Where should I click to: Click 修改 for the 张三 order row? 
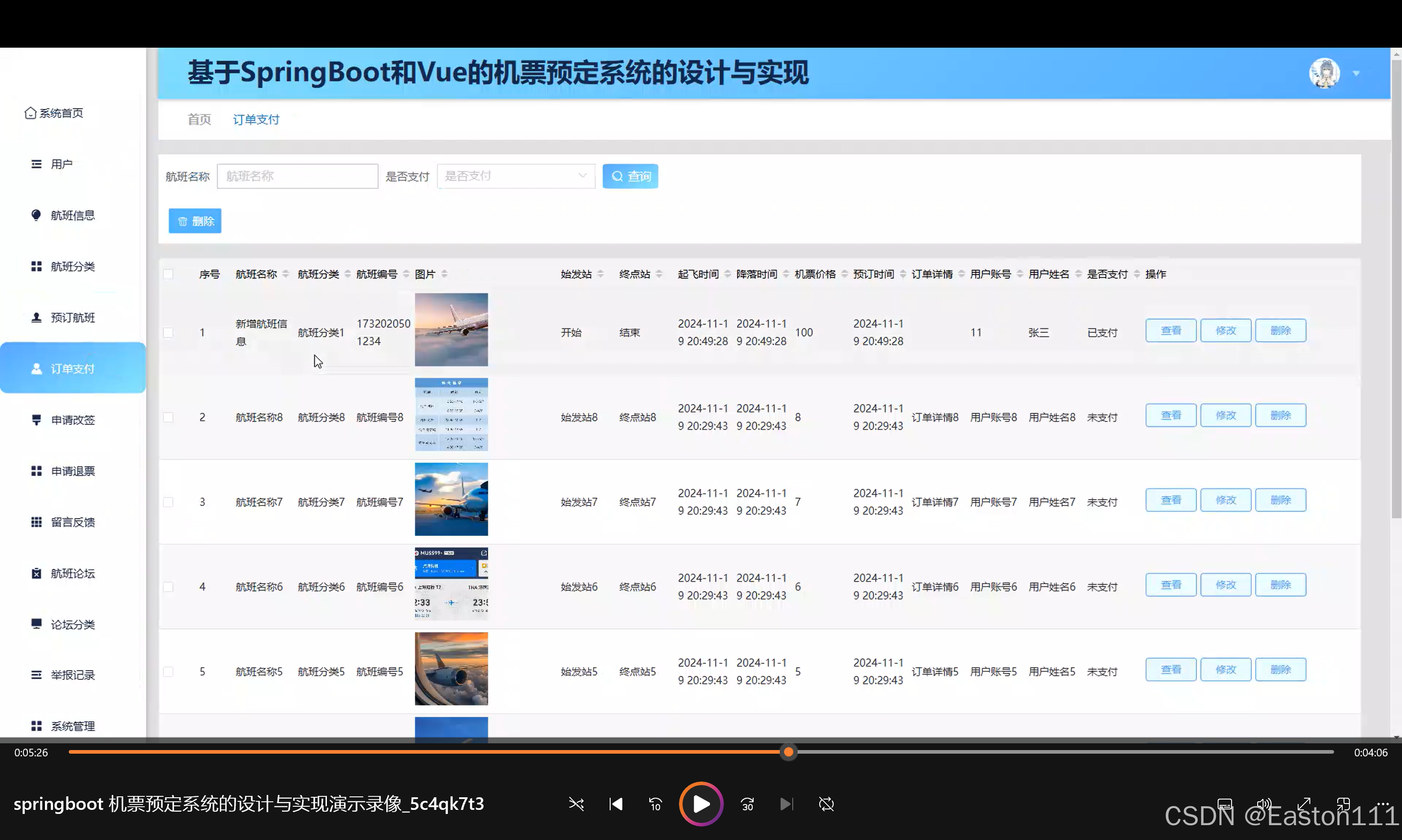[1225, 331]
